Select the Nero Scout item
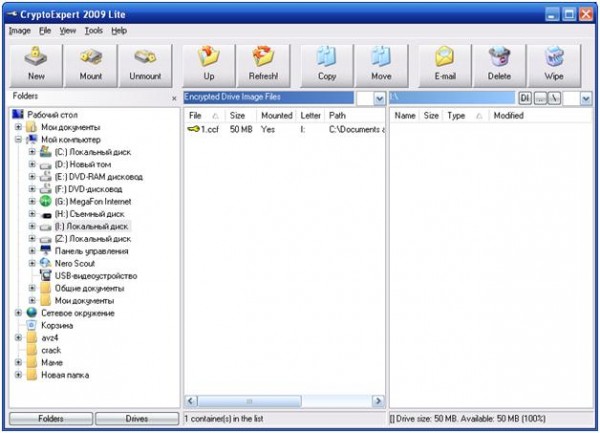Screen dimensions: 600x433 pyautogui.click(x=75, y=263)
